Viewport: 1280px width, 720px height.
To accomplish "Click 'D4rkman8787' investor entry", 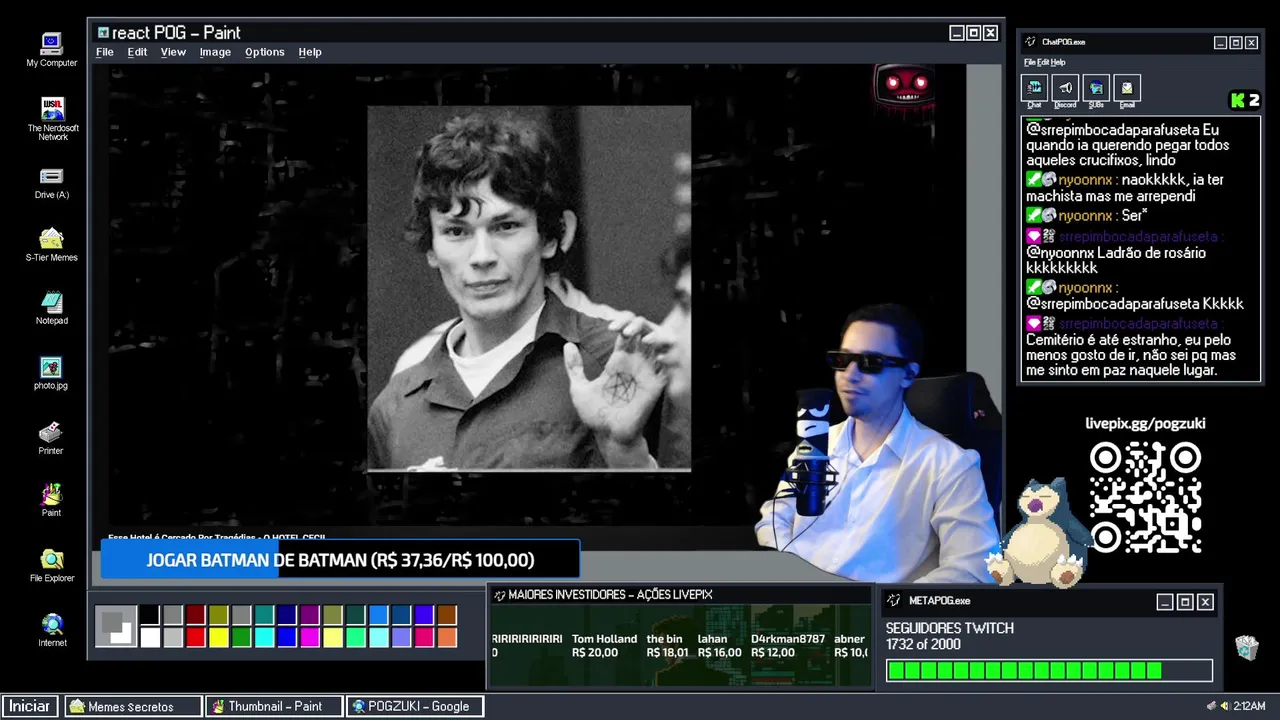I will [x=788, y=645].
